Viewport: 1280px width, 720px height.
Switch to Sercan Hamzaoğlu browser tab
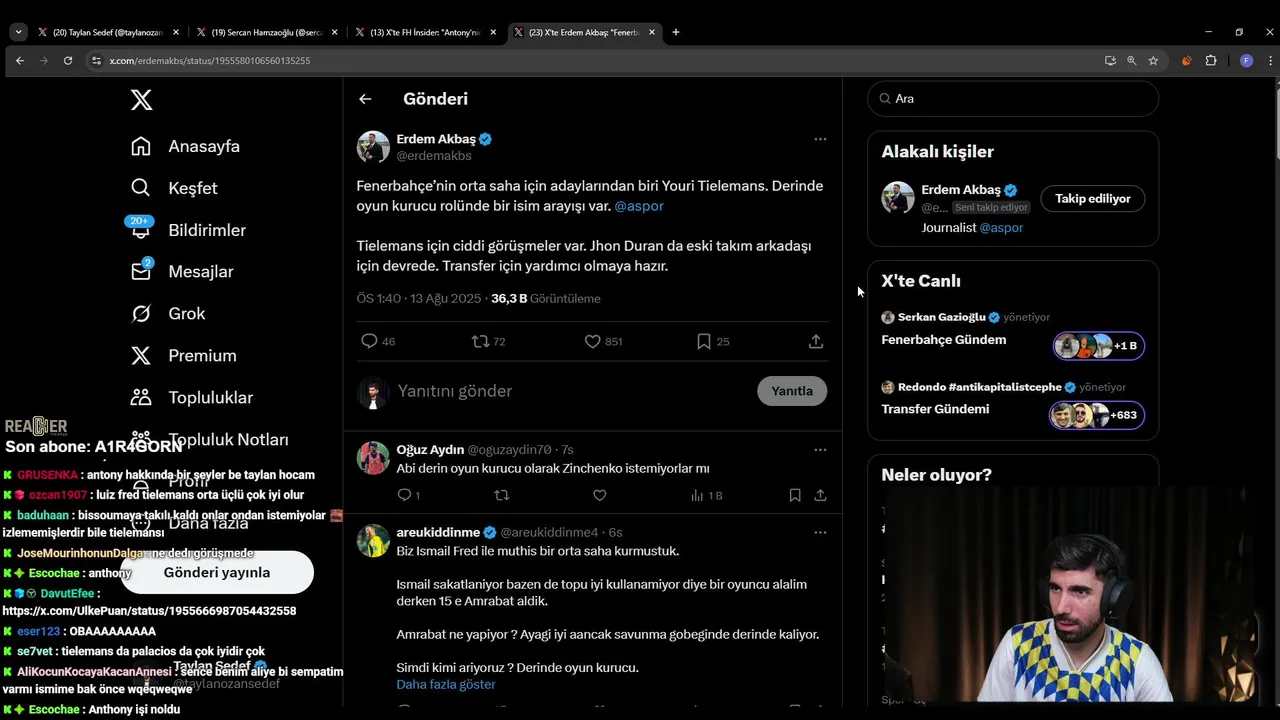pyautogui.click(x=266, y=32)
